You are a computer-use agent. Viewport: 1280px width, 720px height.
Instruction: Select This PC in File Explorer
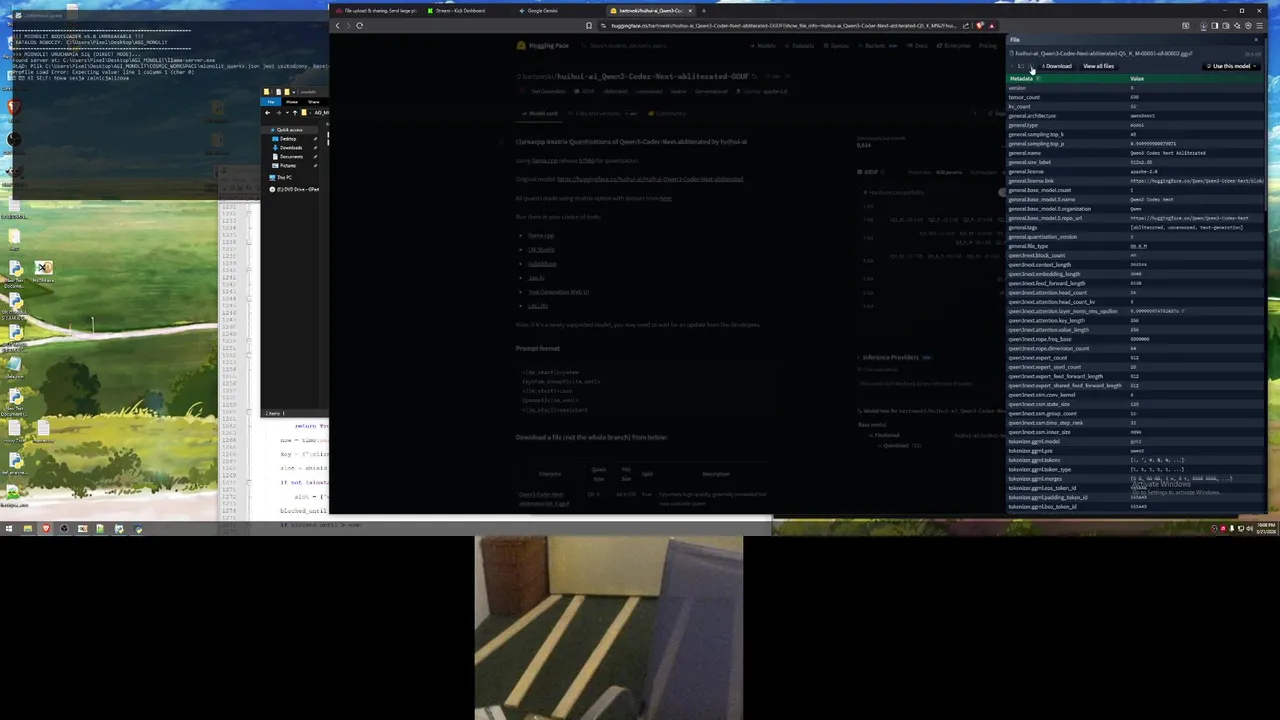283,178
